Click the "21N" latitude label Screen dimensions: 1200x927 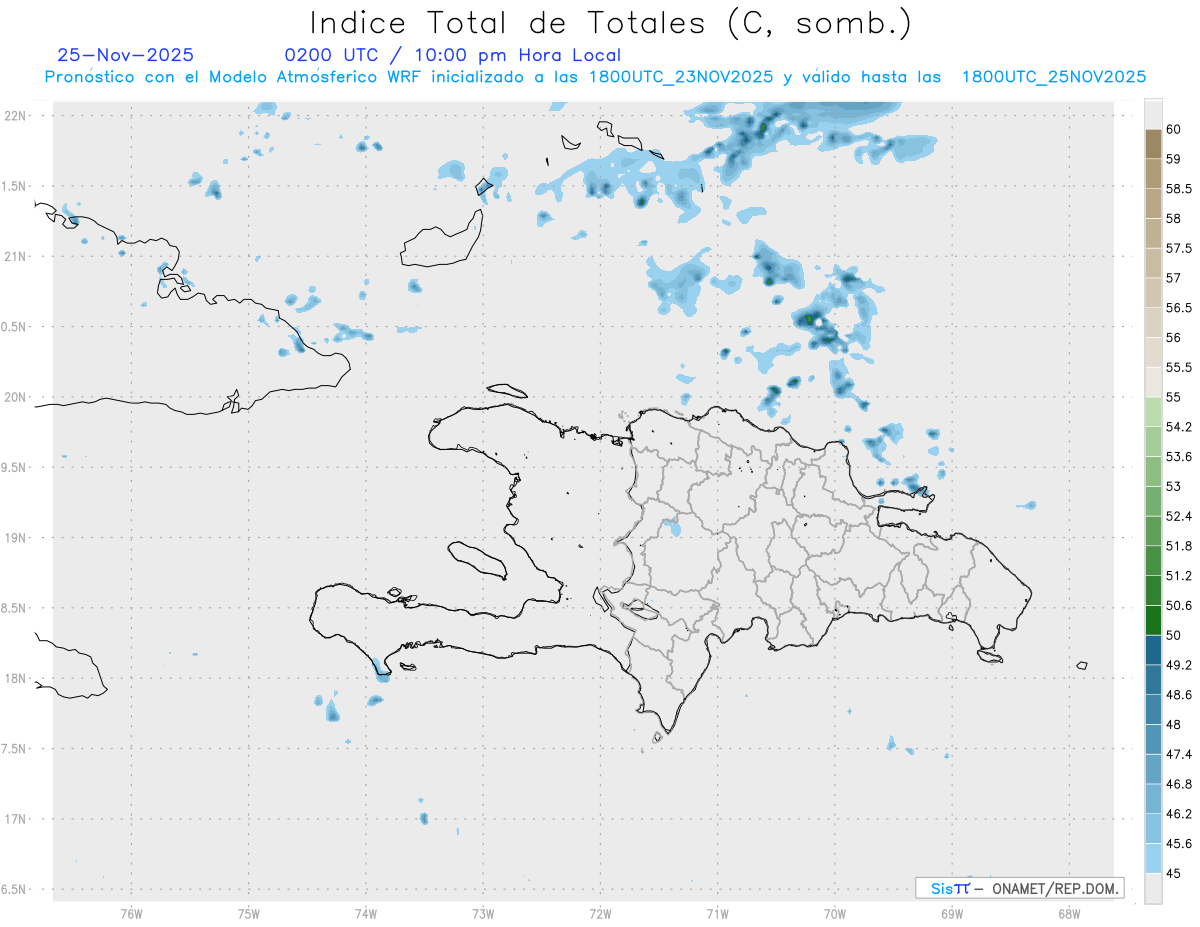(x=16, y=256)
